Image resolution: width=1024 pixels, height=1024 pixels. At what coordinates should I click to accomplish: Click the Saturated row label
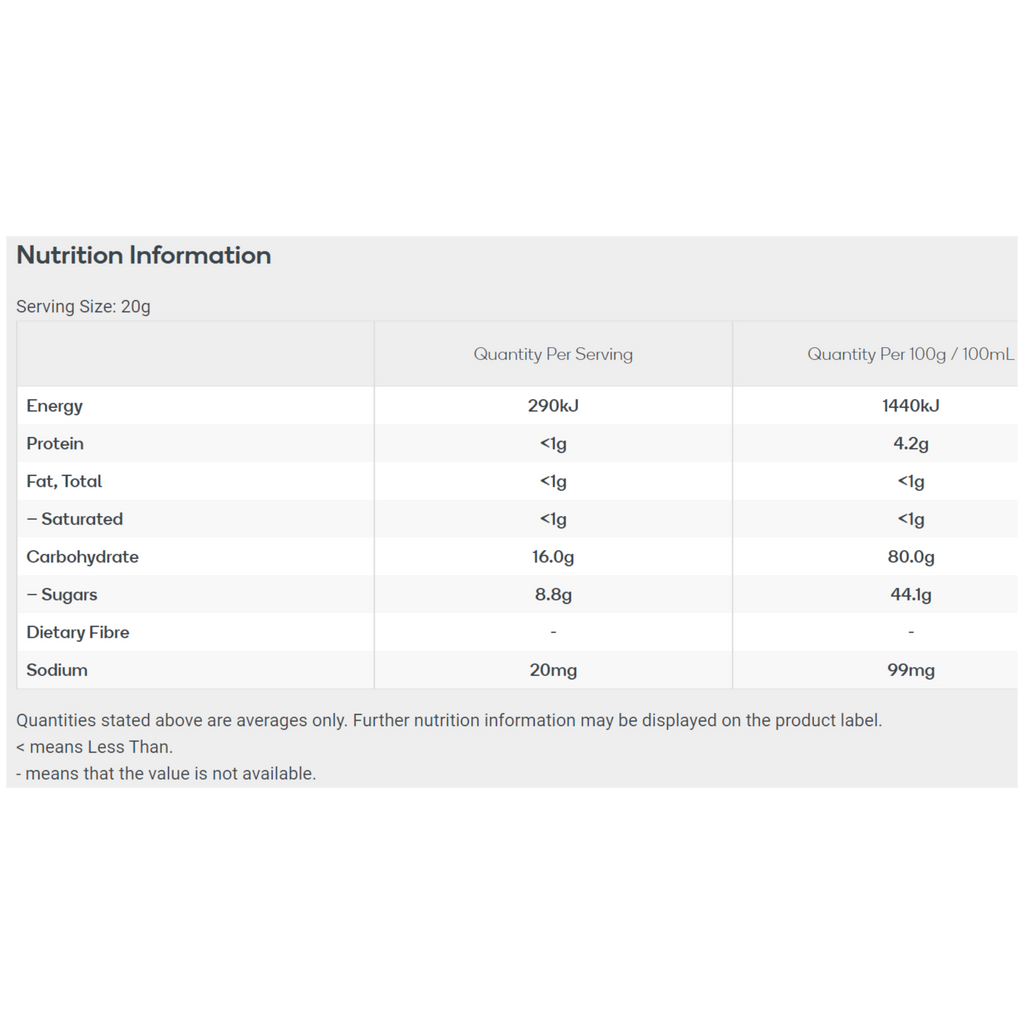[x=75, y=519]
